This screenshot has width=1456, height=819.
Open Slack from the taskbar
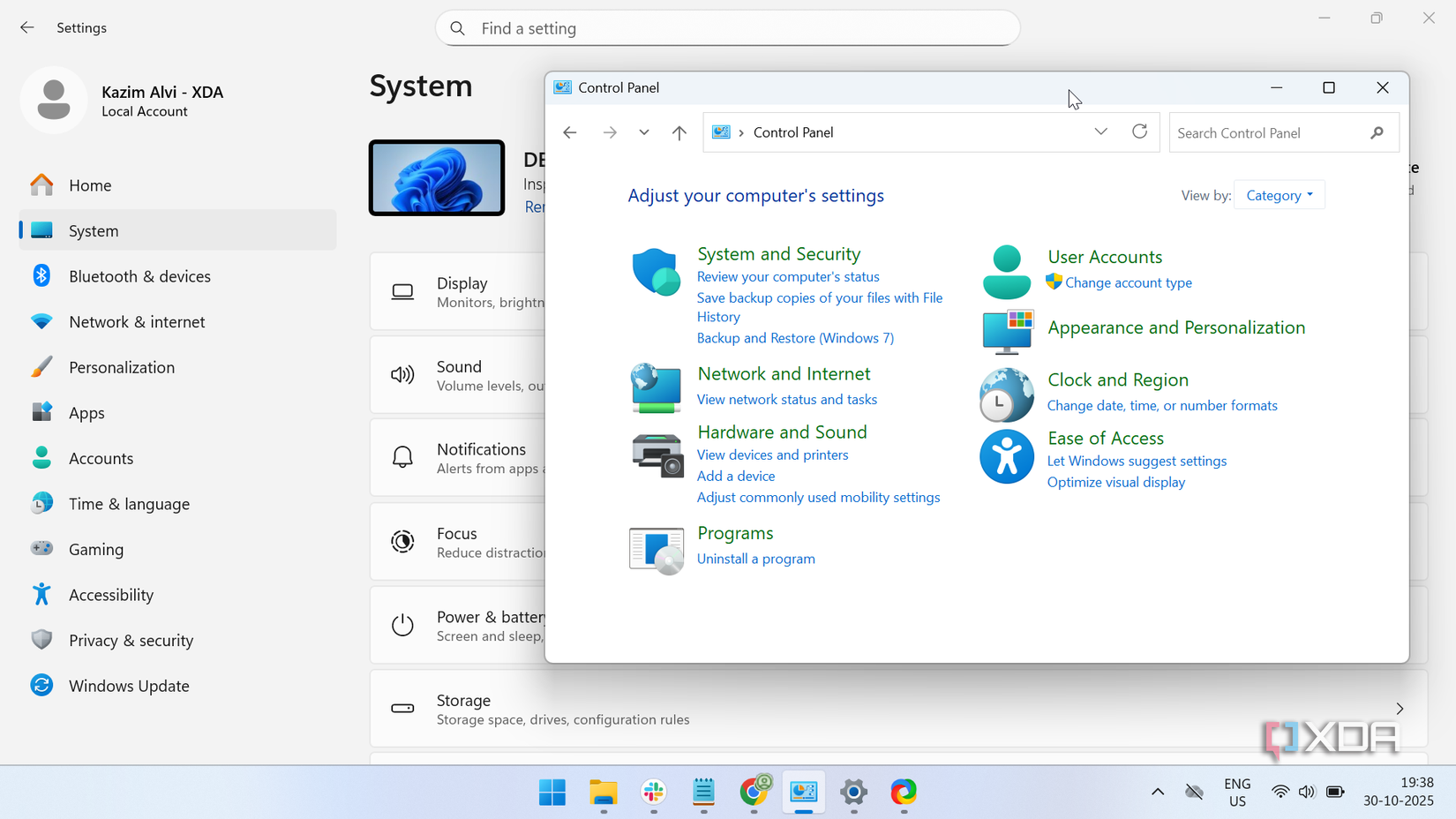click(654, 793)
